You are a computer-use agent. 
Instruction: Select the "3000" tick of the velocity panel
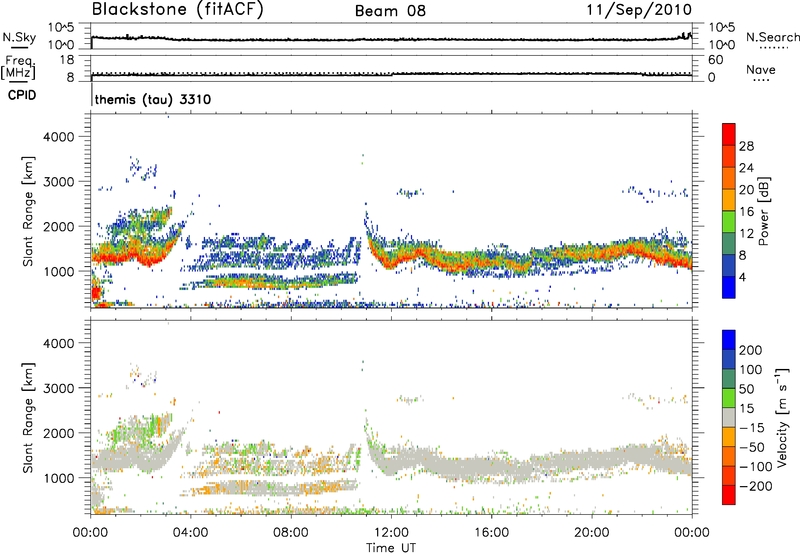coord(59,388)
